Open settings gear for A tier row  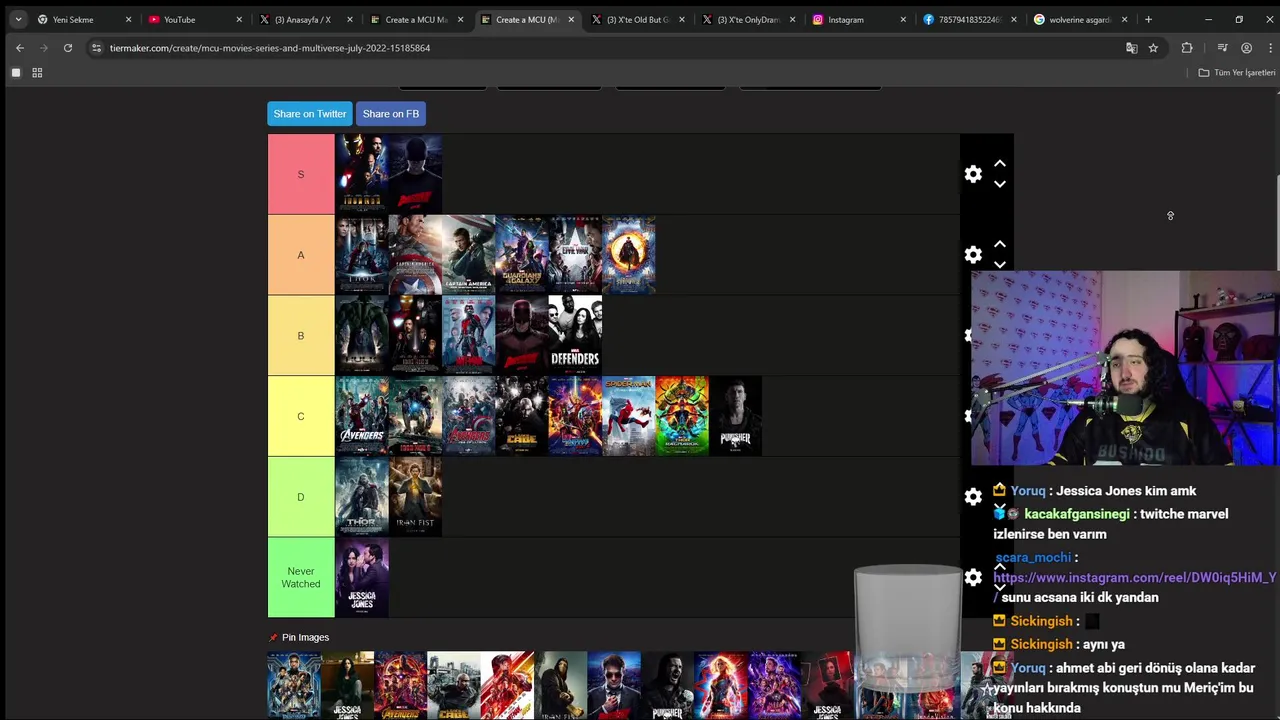(973, 255)
